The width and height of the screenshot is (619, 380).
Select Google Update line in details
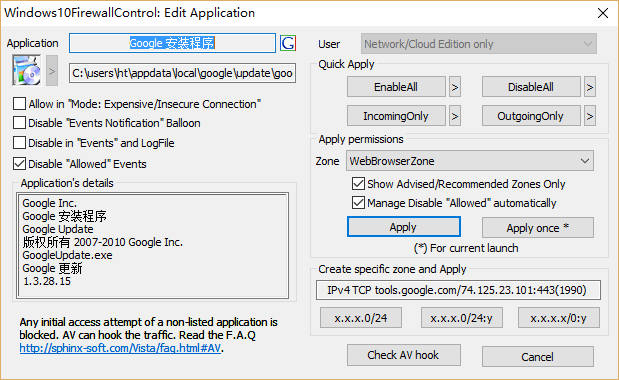(x=58, y=229)
